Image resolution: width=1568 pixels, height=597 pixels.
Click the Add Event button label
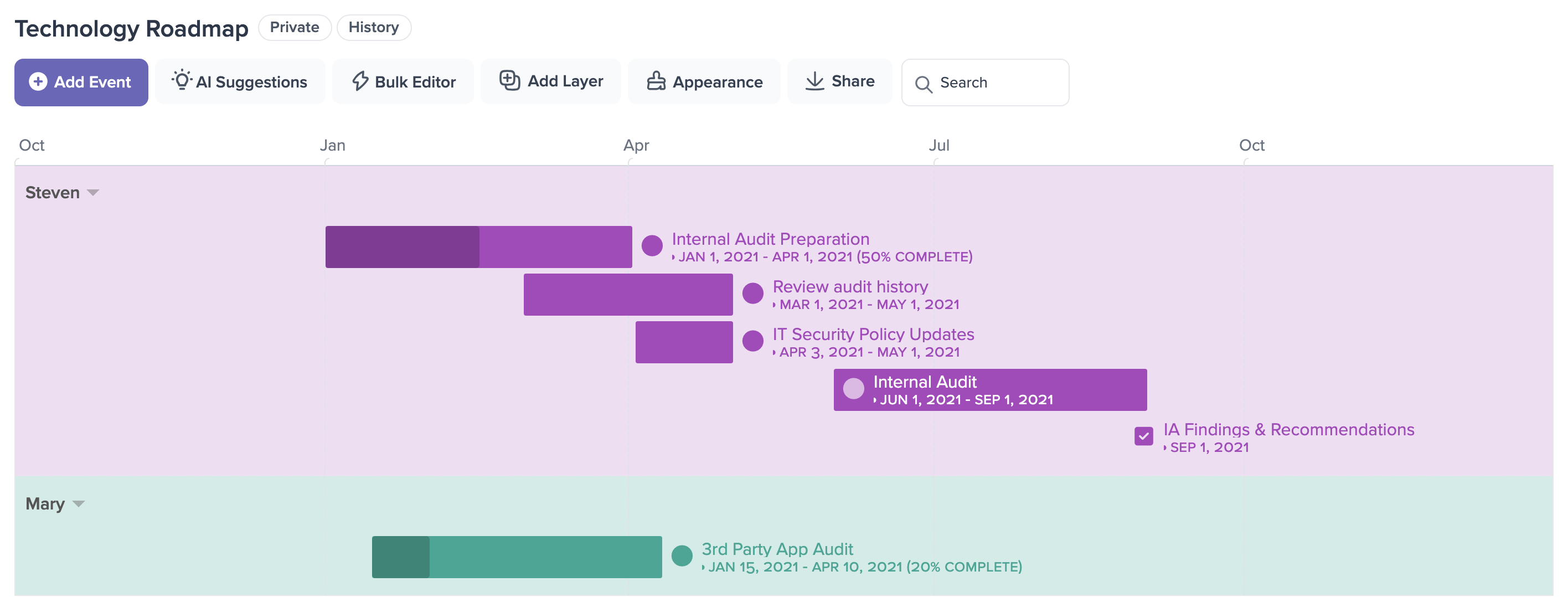[x=92, y=82]
